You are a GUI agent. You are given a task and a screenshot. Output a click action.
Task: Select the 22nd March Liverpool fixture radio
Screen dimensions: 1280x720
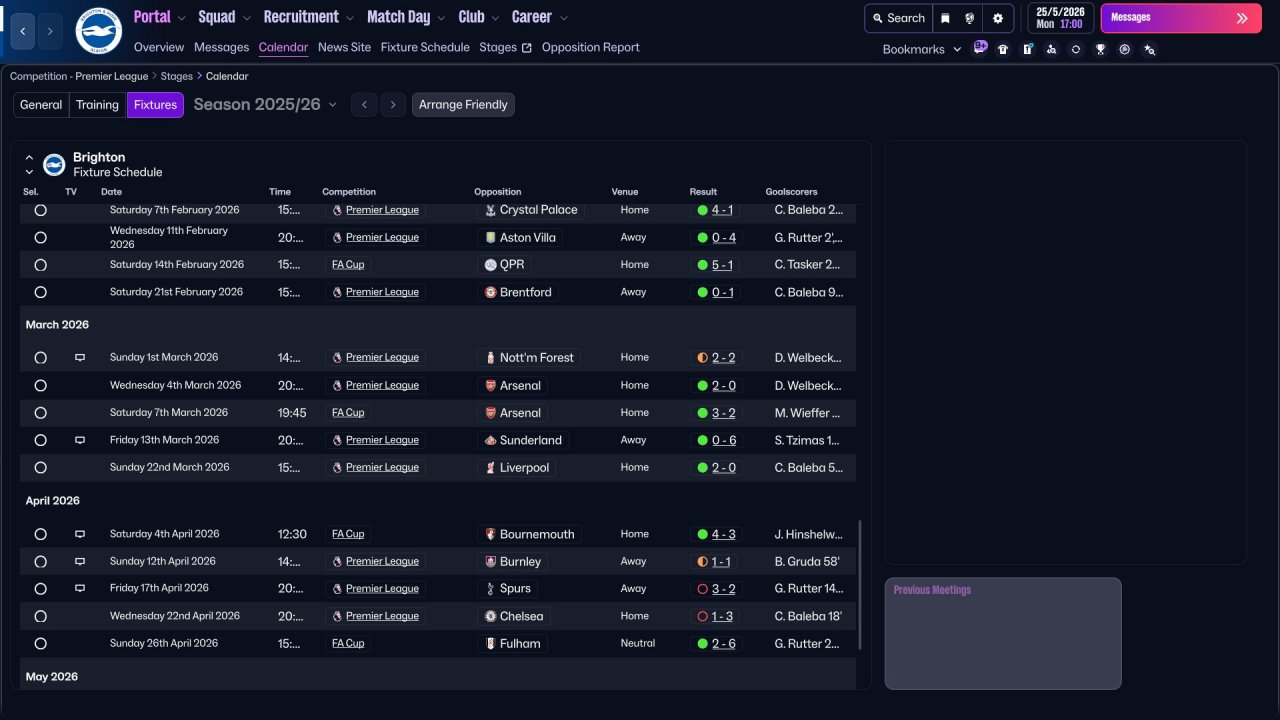point(40,468)
